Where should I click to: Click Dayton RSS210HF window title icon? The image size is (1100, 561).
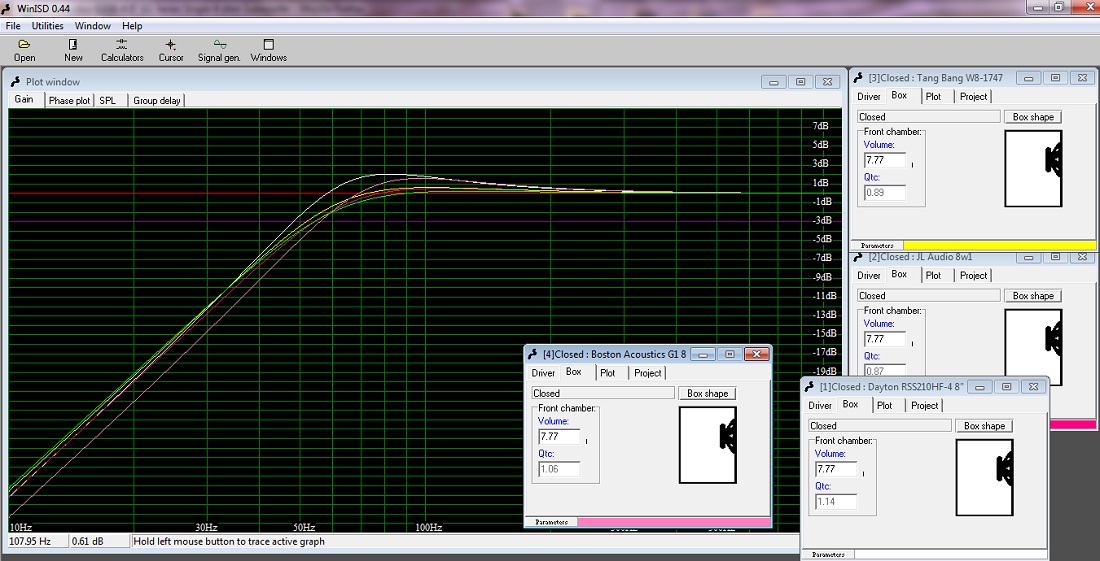click(810, 386)
